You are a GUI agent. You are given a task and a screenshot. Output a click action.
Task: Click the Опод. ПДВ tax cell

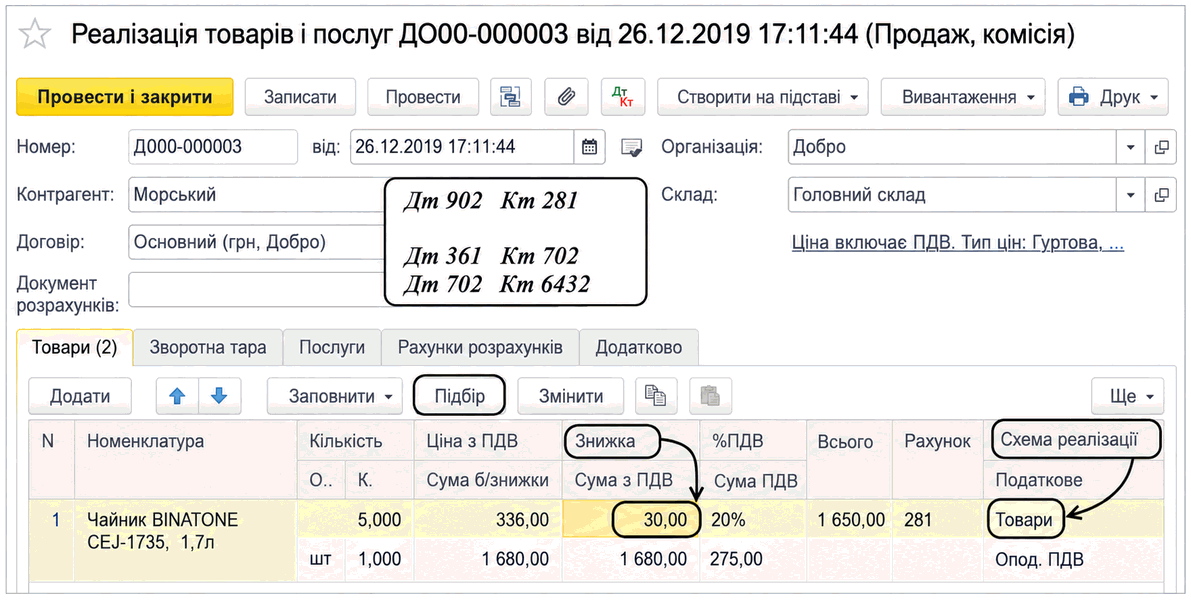point(1073,560)
